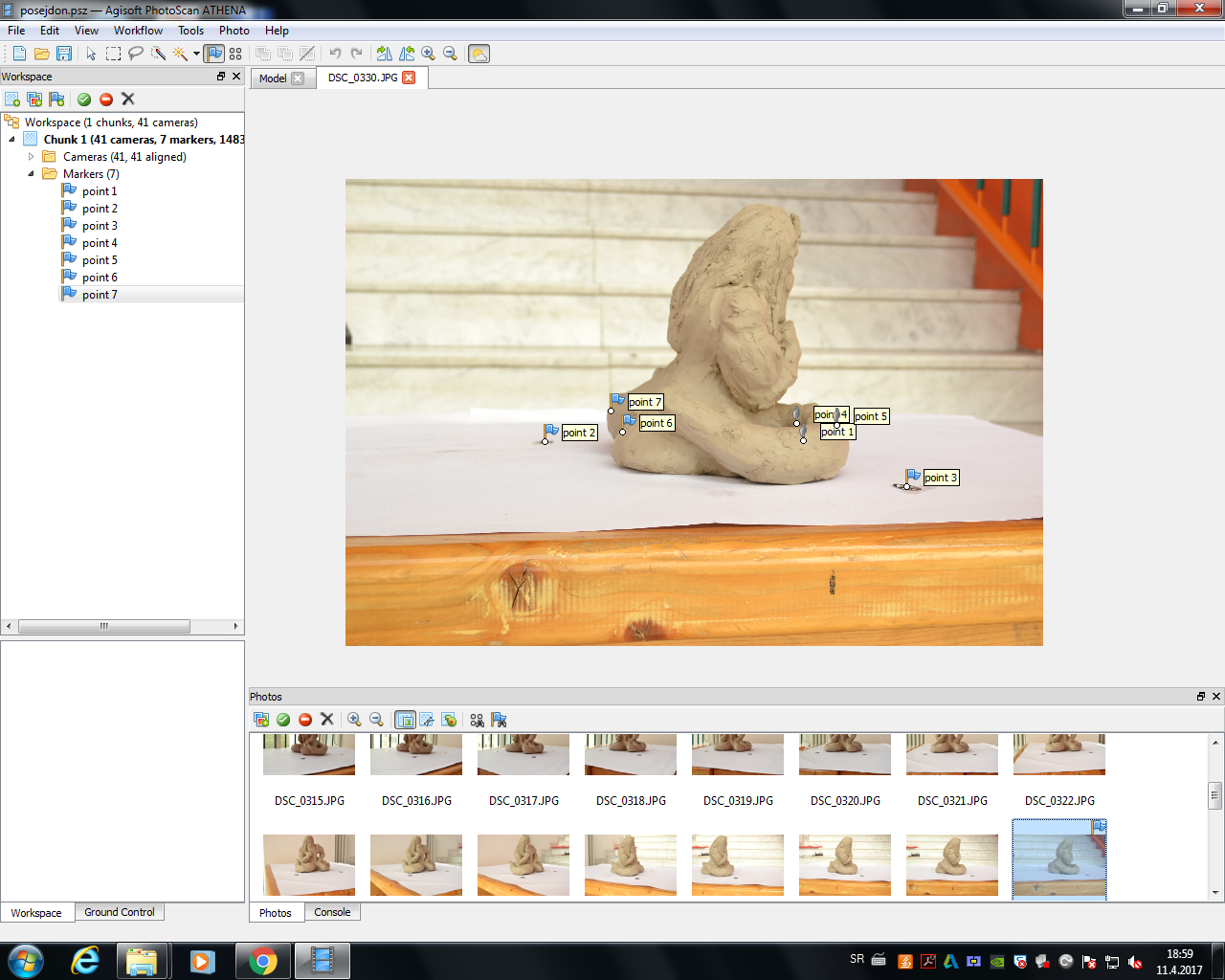Expand the Cameras (41, 41 aligned) folder
Screen dimensions: 1225x980
coord(31,157)
